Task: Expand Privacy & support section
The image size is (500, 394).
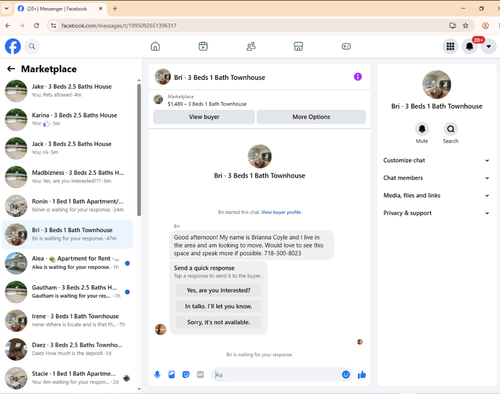Action: (x=436, y=213)
